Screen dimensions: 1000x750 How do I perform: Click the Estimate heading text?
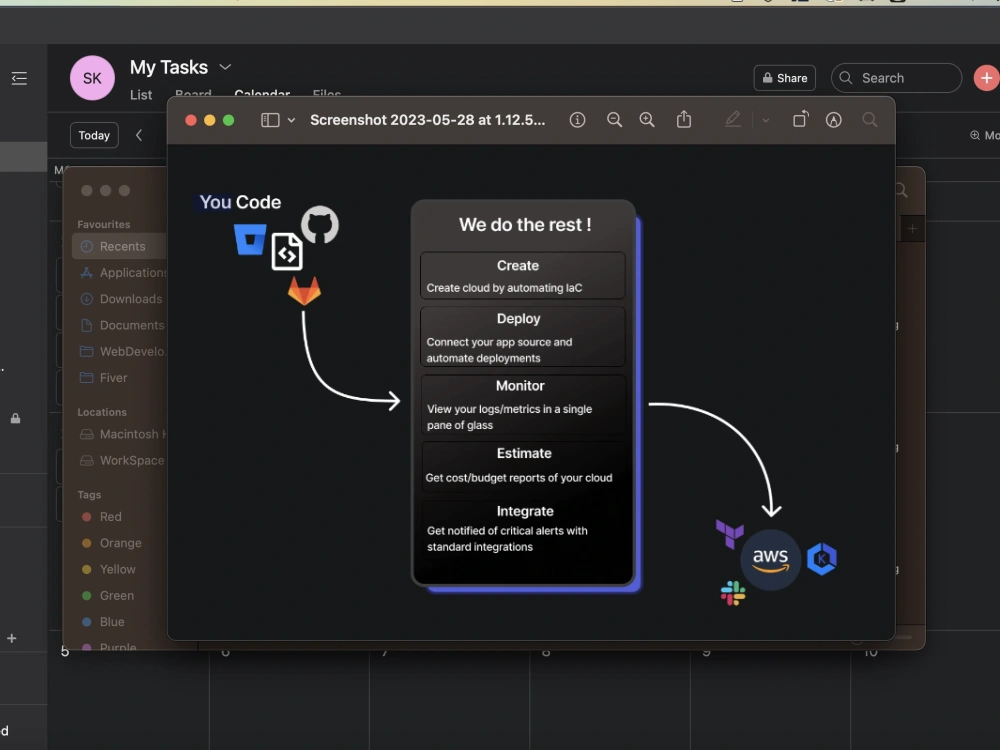point(524,453)
